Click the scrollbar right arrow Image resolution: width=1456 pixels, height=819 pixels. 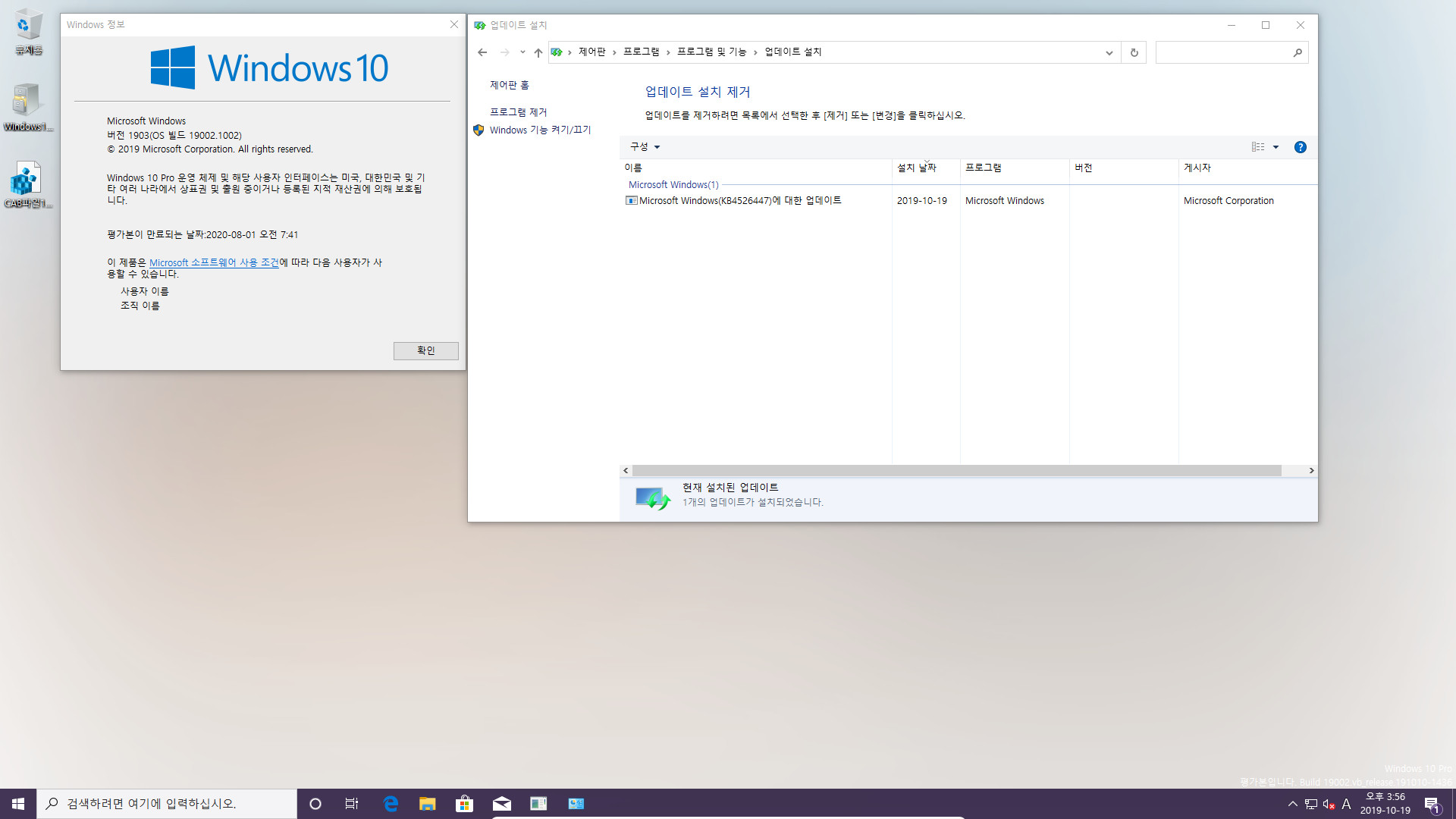pos(1311,471)
